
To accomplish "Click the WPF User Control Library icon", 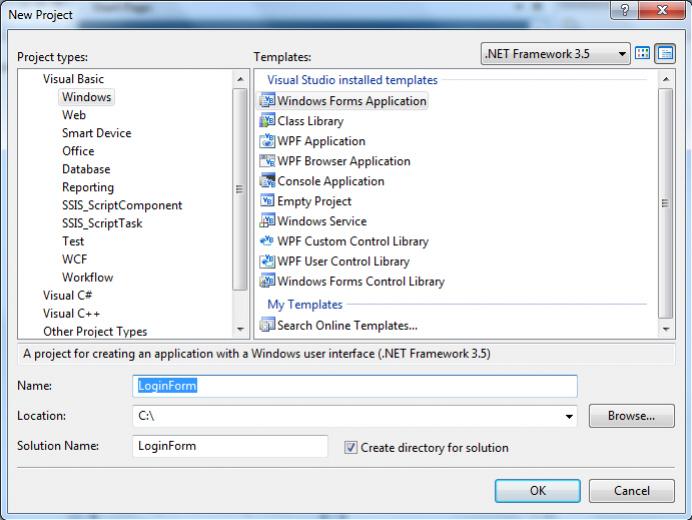I will (x=267, y=261).
